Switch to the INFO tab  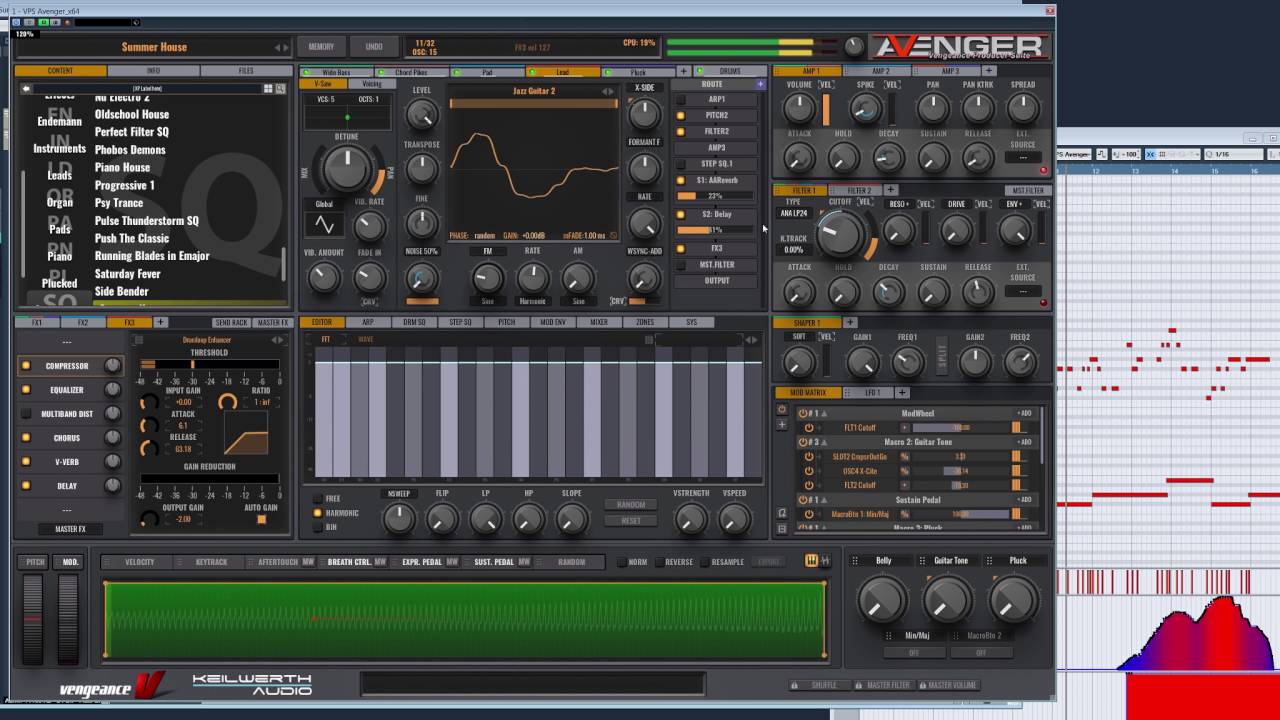(x=153, y=71)
